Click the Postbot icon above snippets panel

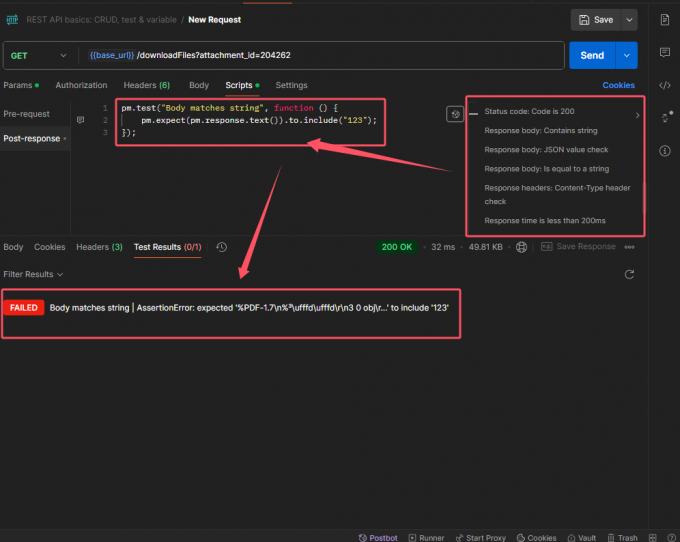coord(455,114)
